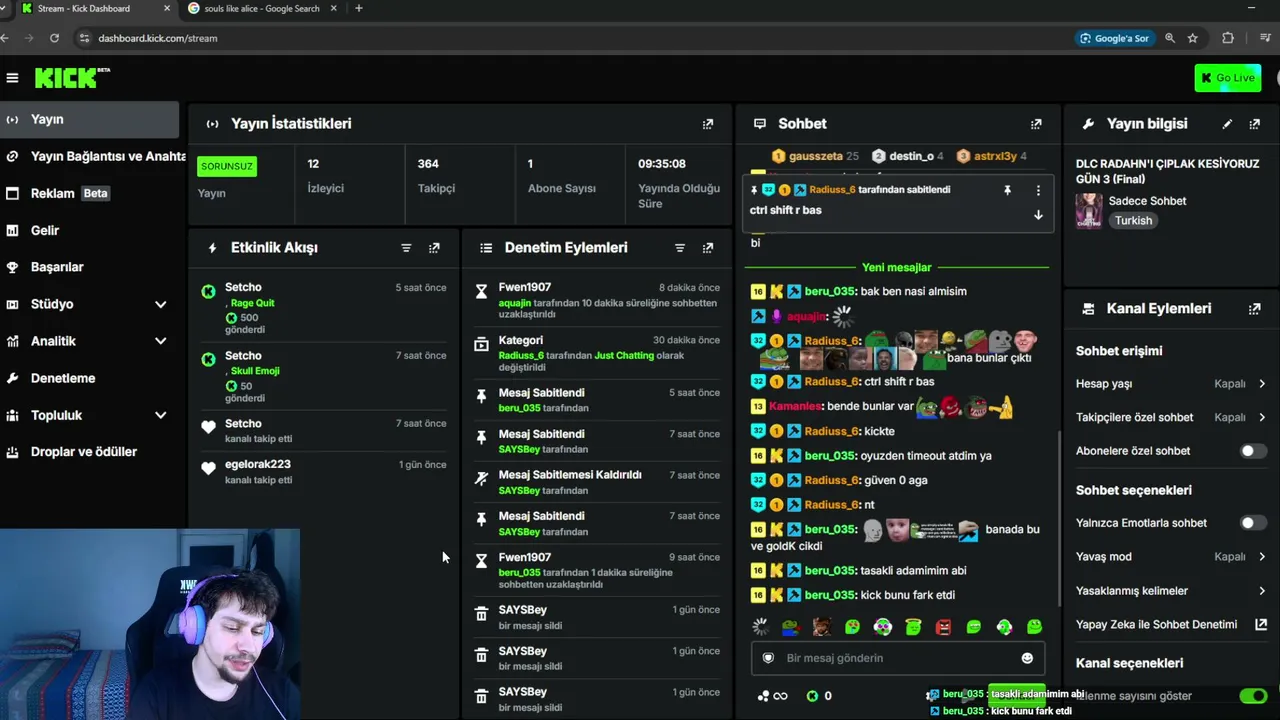
Task: Click the 09:35:08 stream duration value
Action: coord(662,164)
